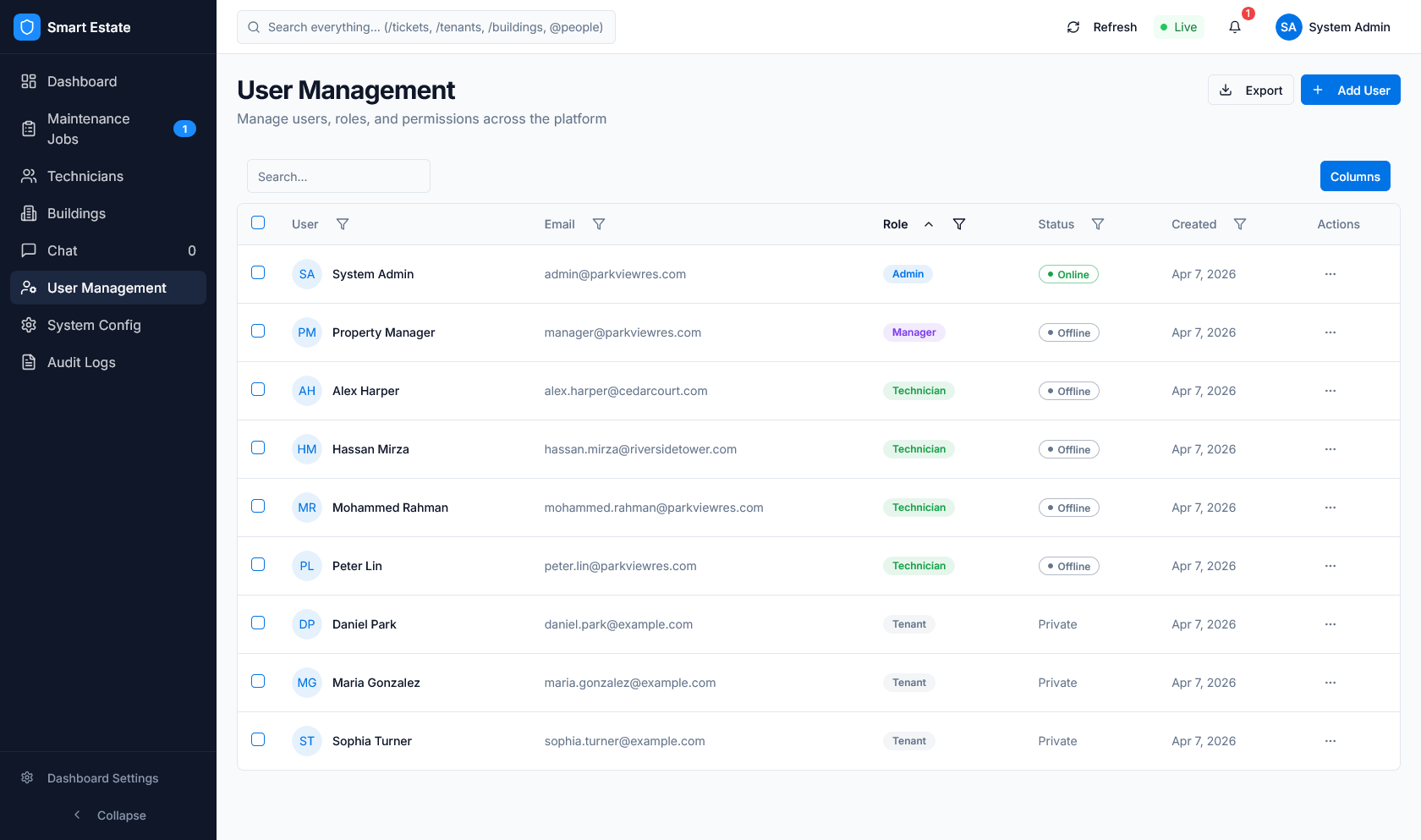Image resolution: width=1421 pixels, height=840 pixels.
Task: Click inside the table Search field
Action: [x=337, y=176]
